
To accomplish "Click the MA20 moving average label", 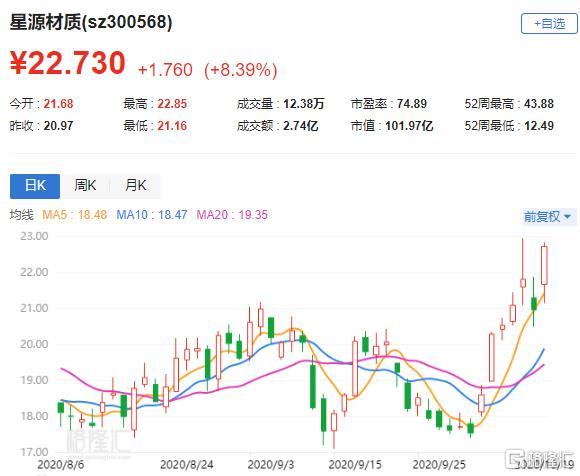I will pyautogui.click(x=232, y=215).
